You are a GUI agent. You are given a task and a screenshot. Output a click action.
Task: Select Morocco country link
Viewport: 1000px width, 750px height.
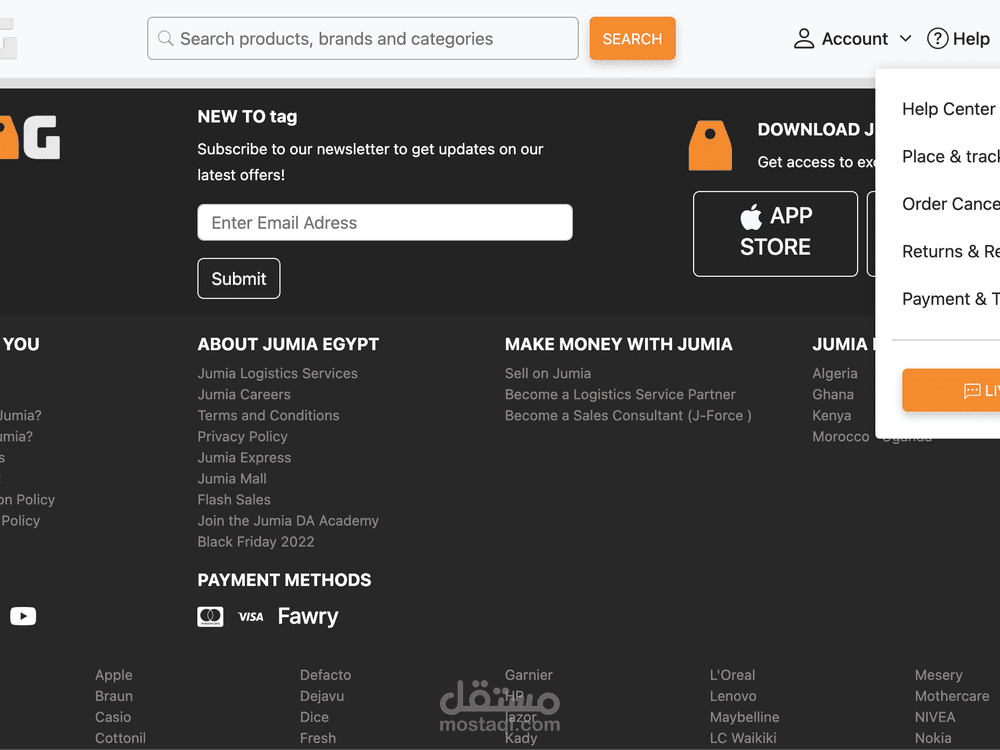tap(841, 436)
